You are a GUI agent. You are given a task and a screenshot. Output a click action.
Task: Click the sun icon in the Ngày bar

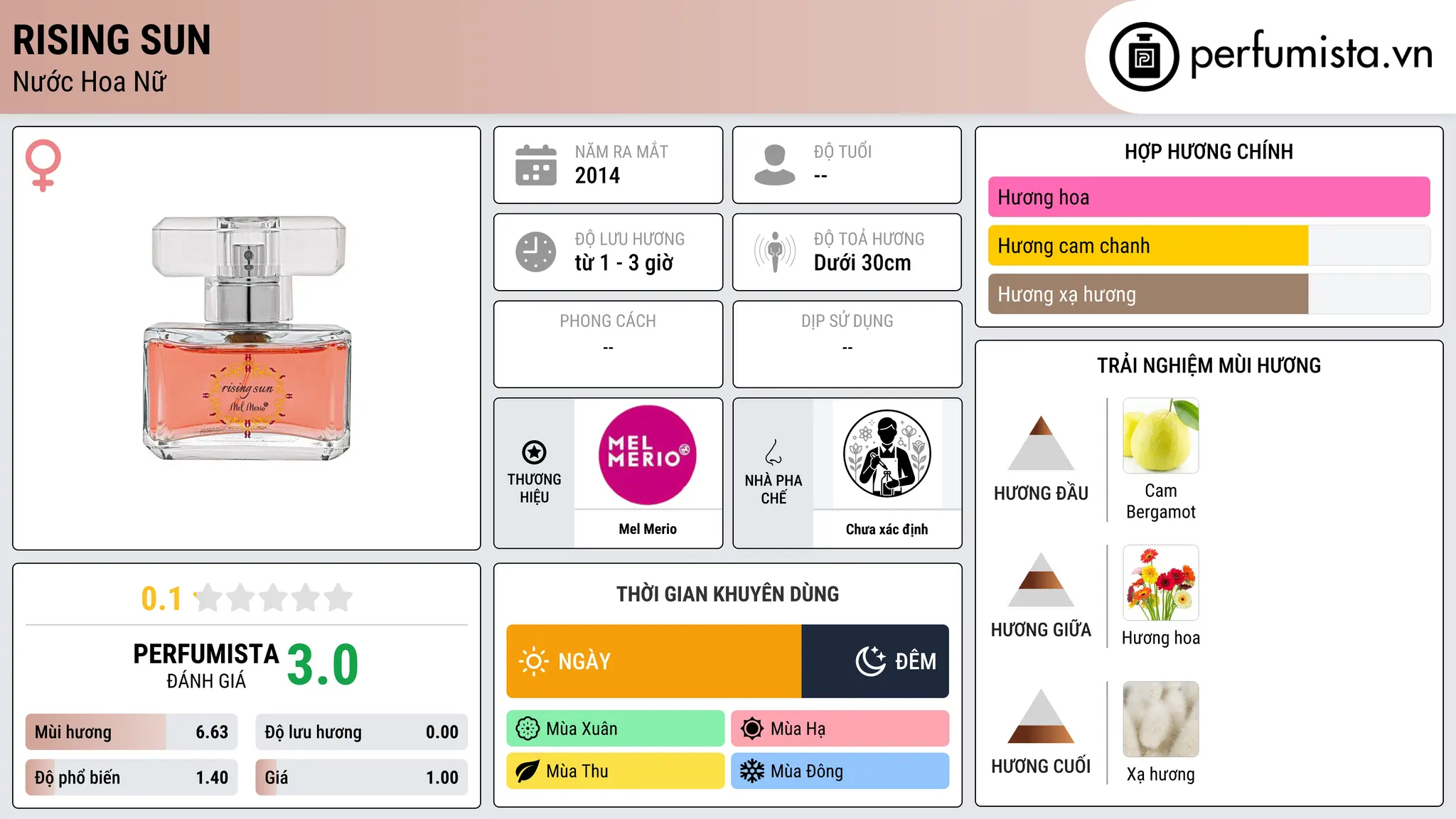[x=534, y=661]
